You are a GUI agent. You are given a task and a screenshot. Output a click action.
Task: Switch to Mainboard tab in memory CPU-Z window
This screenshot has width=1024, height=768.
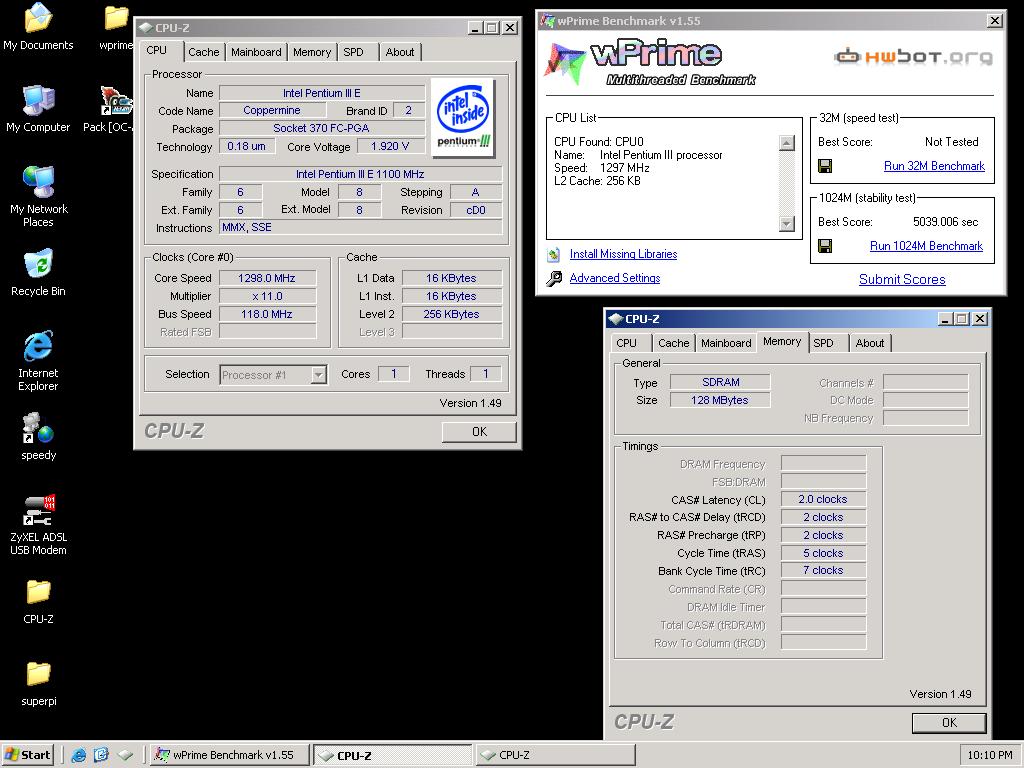tap(726, 343)
